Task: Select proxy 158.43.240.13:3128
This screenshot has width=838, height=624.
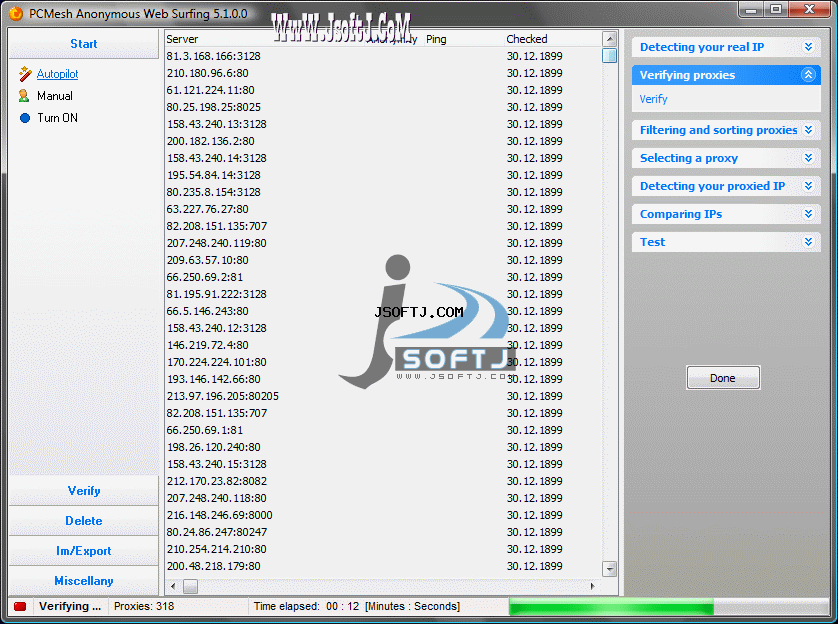Action: (216, 124)
